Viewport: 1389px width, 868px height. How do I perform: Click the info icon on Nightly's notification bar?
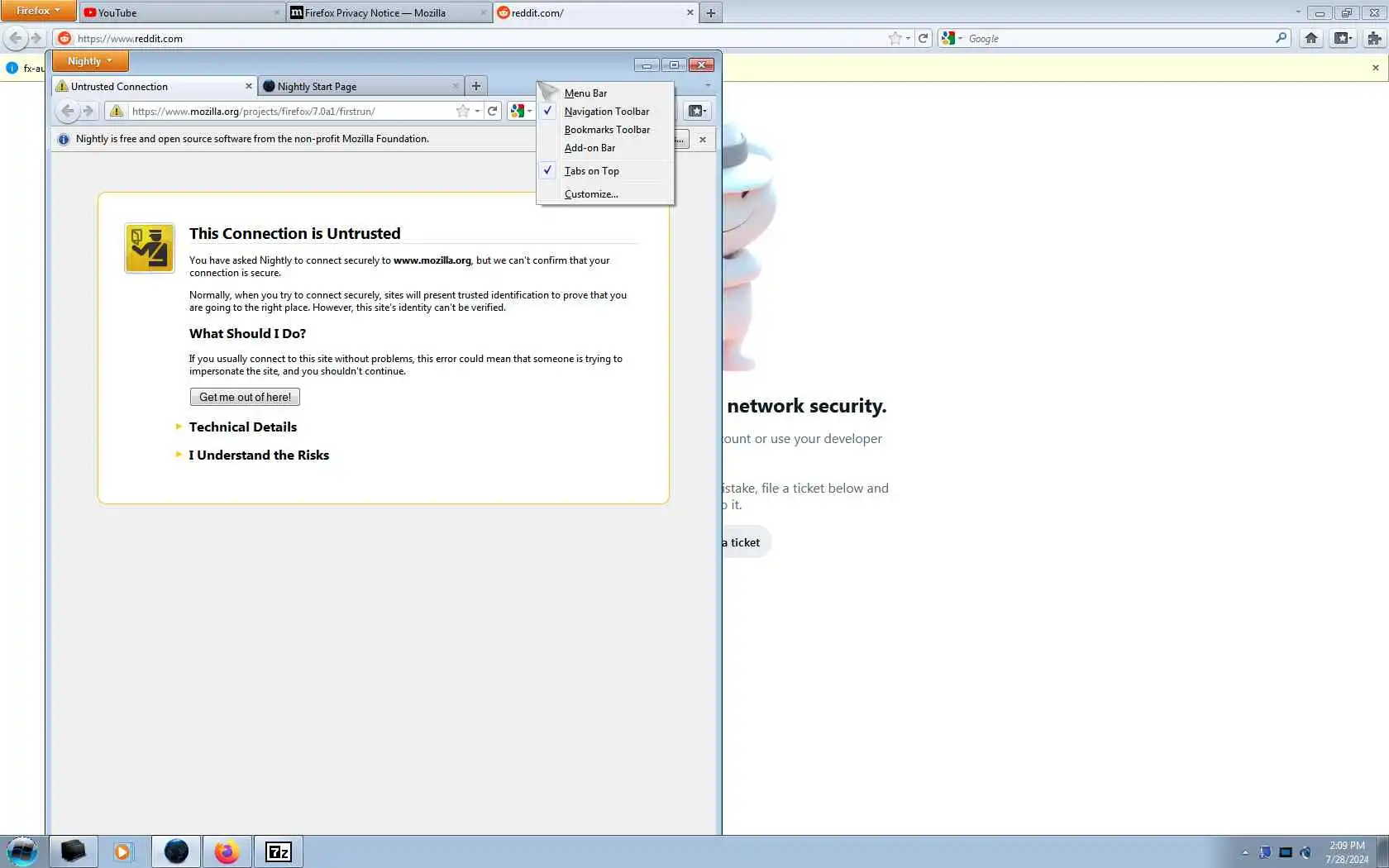tap(64, 139)
